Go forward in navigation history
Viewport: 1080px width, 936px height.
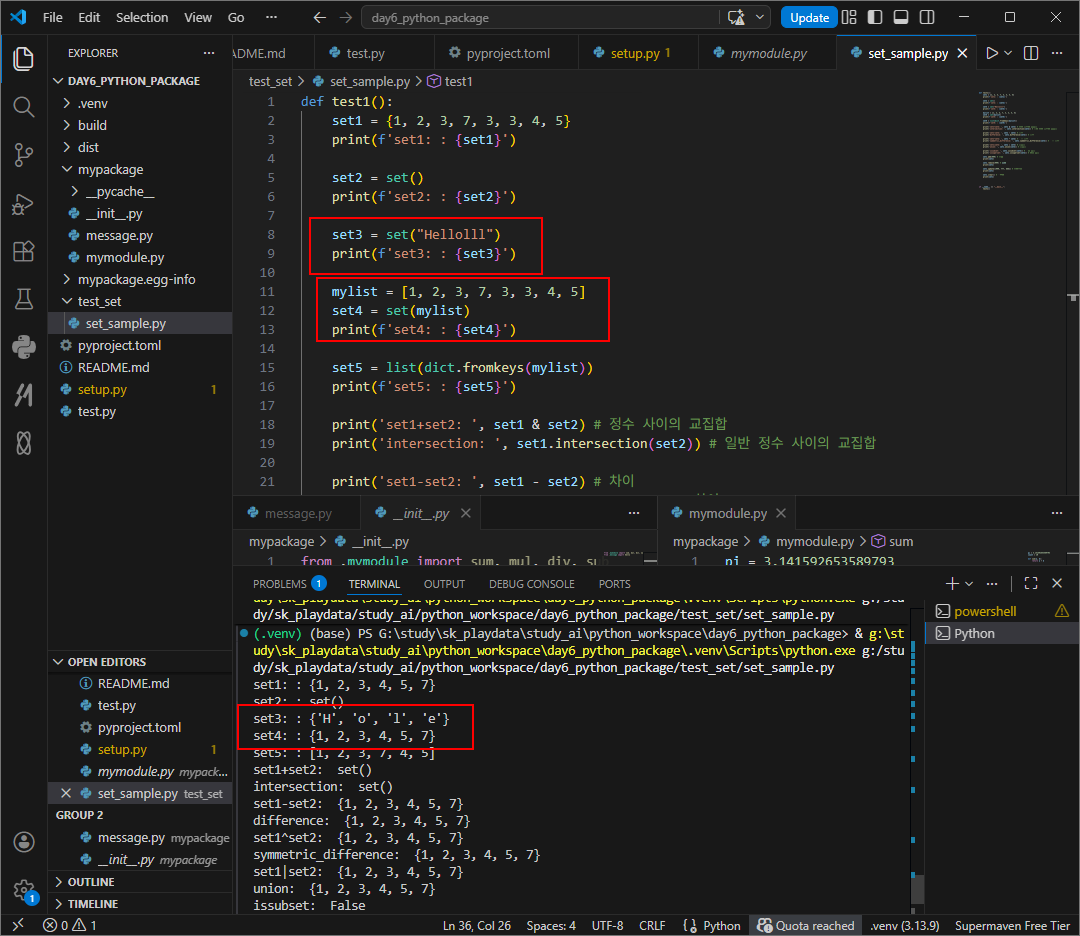[x=346, y=17]
